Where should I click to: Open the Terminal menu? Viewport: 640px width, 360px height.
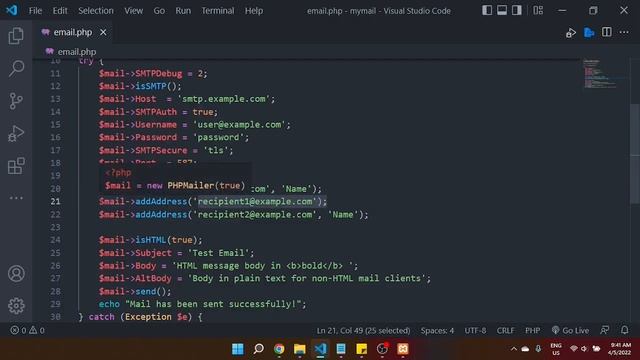click(218, 11)
